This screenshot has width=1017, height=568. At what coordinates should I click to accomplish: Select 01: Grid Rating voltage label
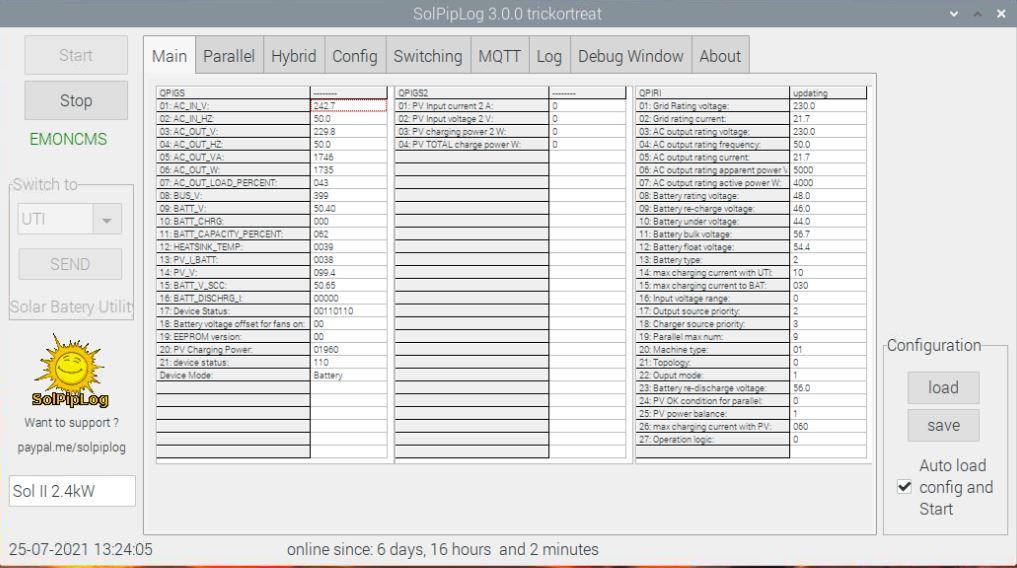pos(712,106)
